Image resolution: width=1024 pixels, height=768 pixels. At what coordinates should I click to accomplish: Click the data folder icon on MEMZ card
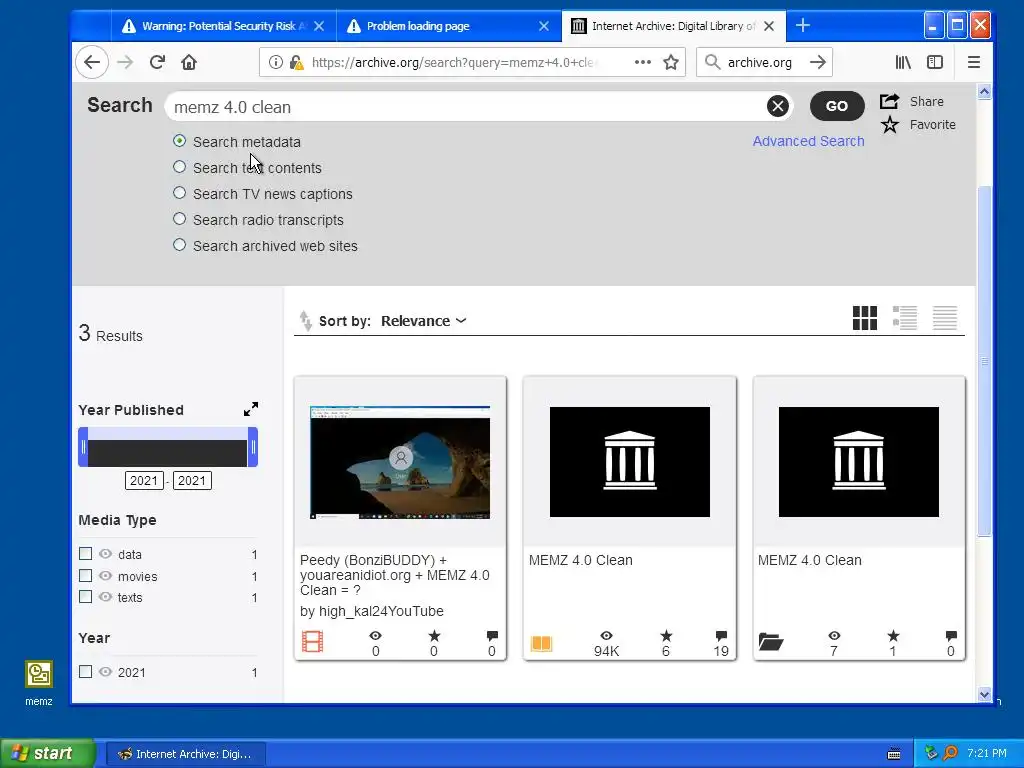771,642
